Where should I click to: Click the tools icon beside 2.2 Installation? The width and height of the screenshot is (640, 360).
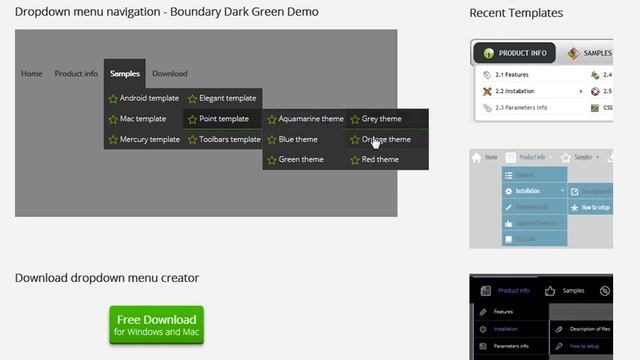[x=487, y=91]
